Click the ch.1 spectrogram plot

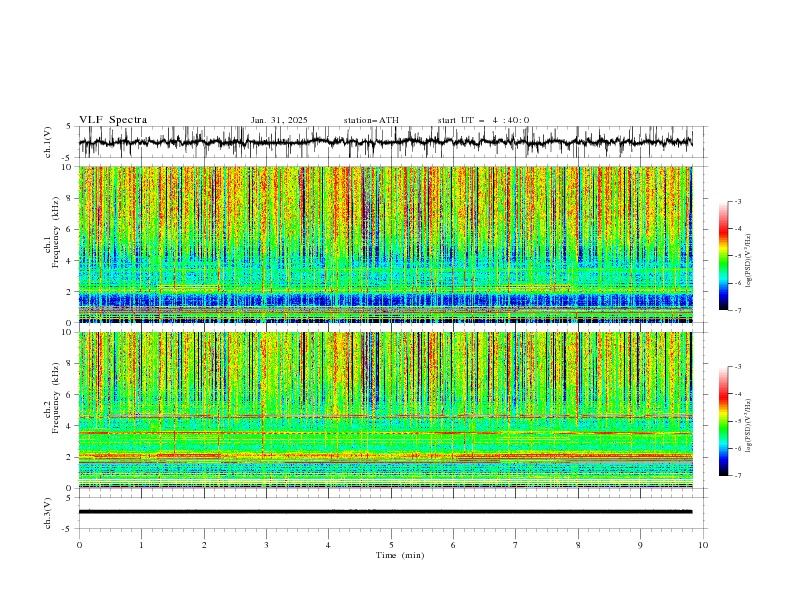385,244
